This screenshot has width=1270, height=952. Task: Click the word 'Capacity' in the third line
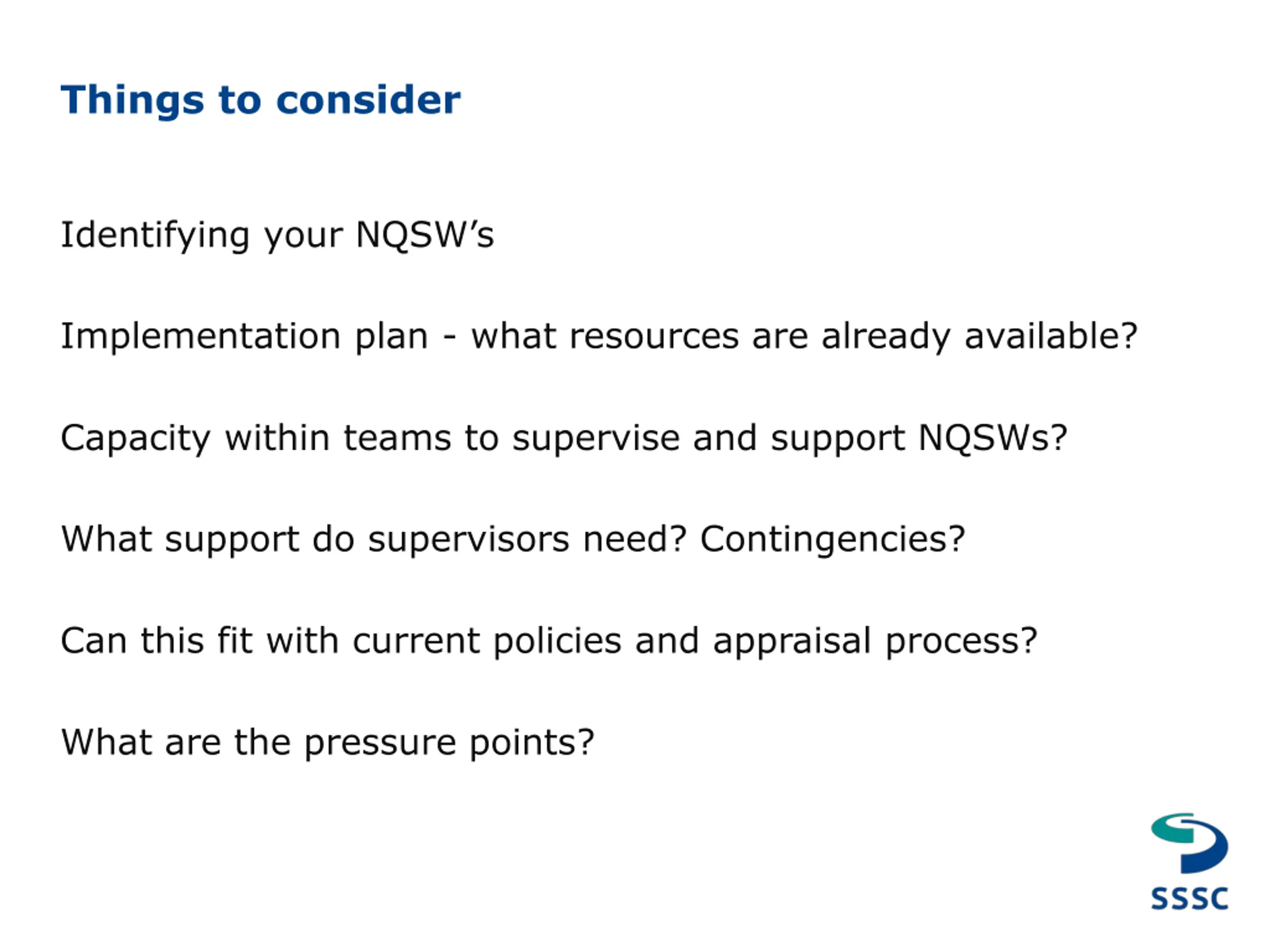[x=135, y=439]
